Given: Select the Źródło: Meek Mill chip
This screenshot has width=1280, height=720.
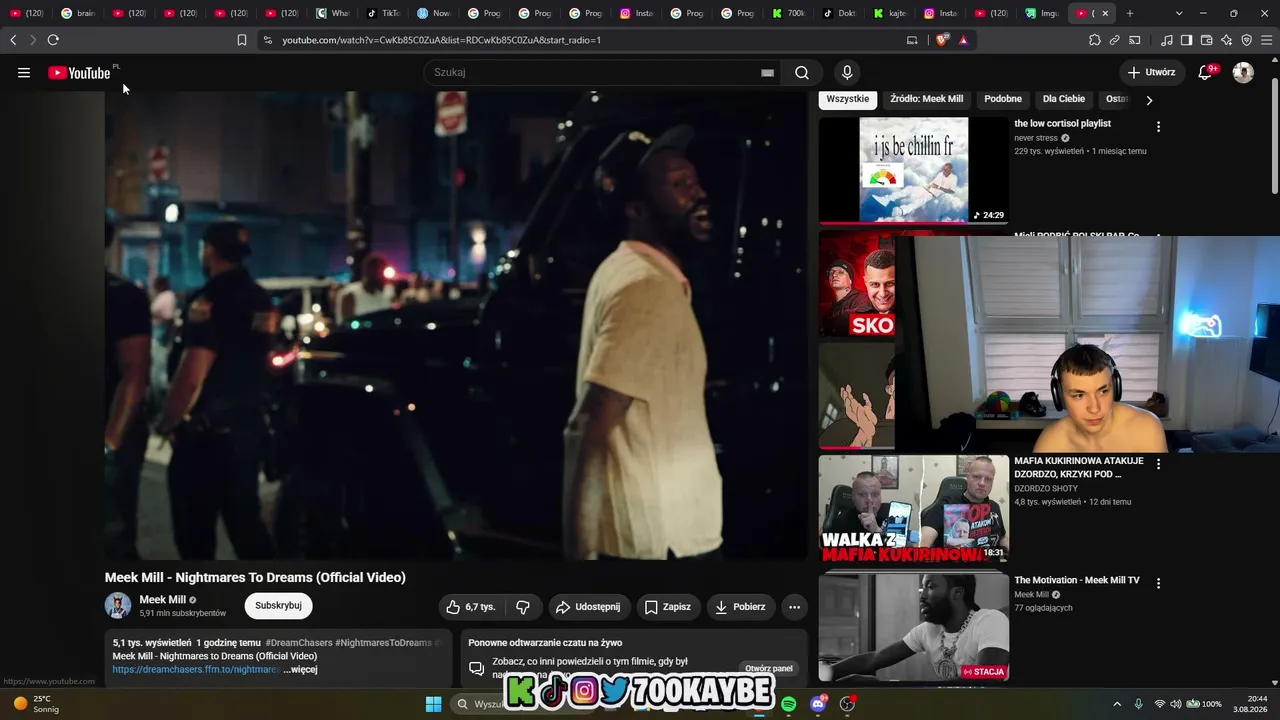Looking at the screenshot, I should (x=927, y=99).
